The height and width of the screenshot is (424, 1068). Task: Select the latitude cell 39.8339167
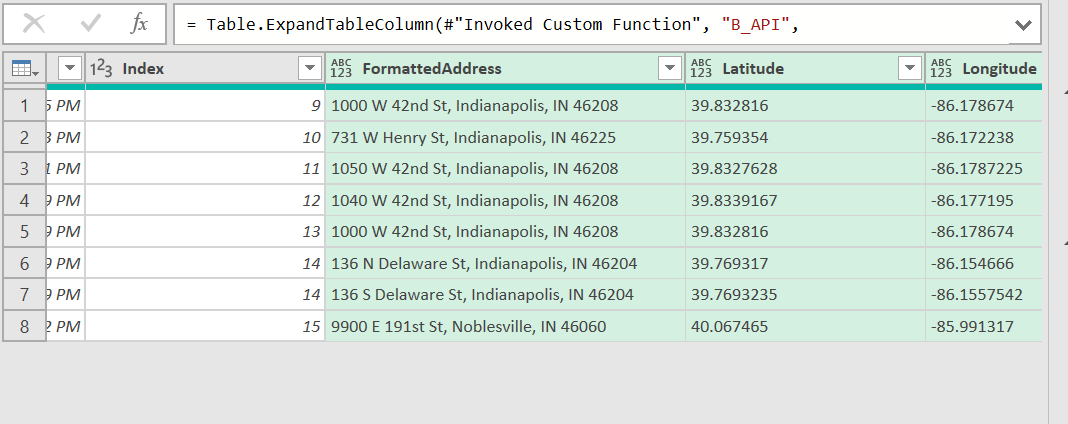805,200
